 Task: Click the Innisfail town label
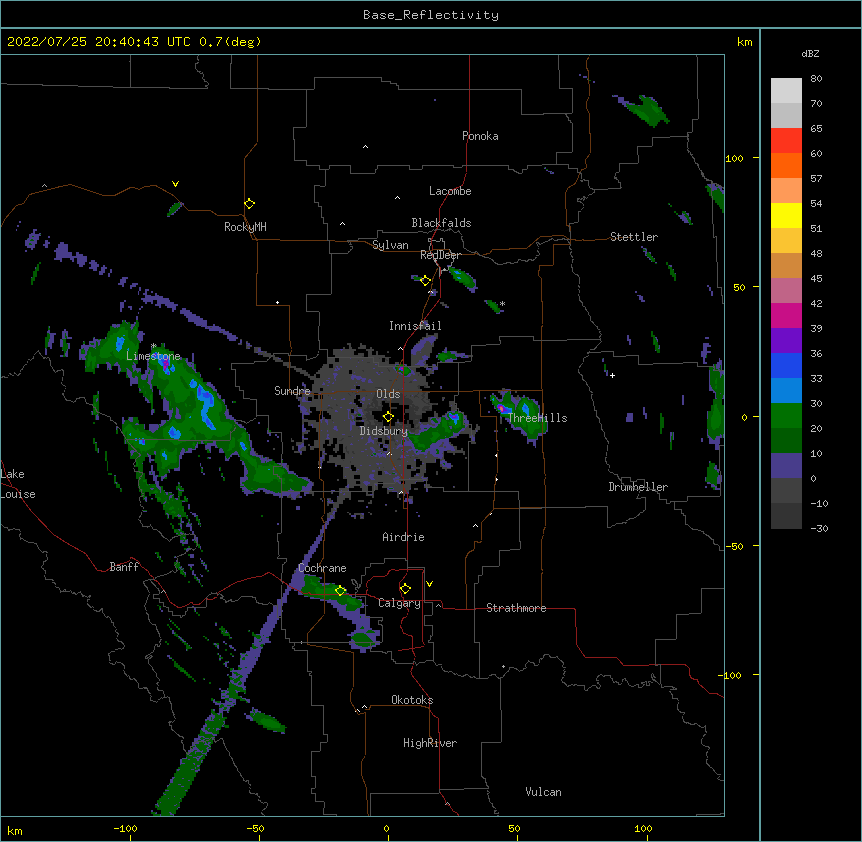(415, 326)
